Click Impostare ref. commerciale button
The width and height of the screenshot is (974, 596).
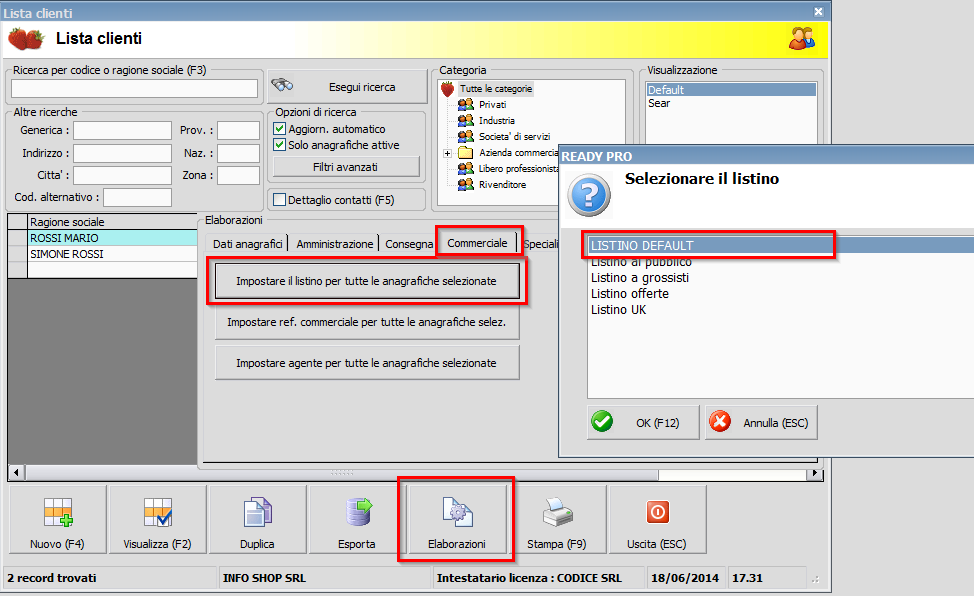tap(366, 323)
